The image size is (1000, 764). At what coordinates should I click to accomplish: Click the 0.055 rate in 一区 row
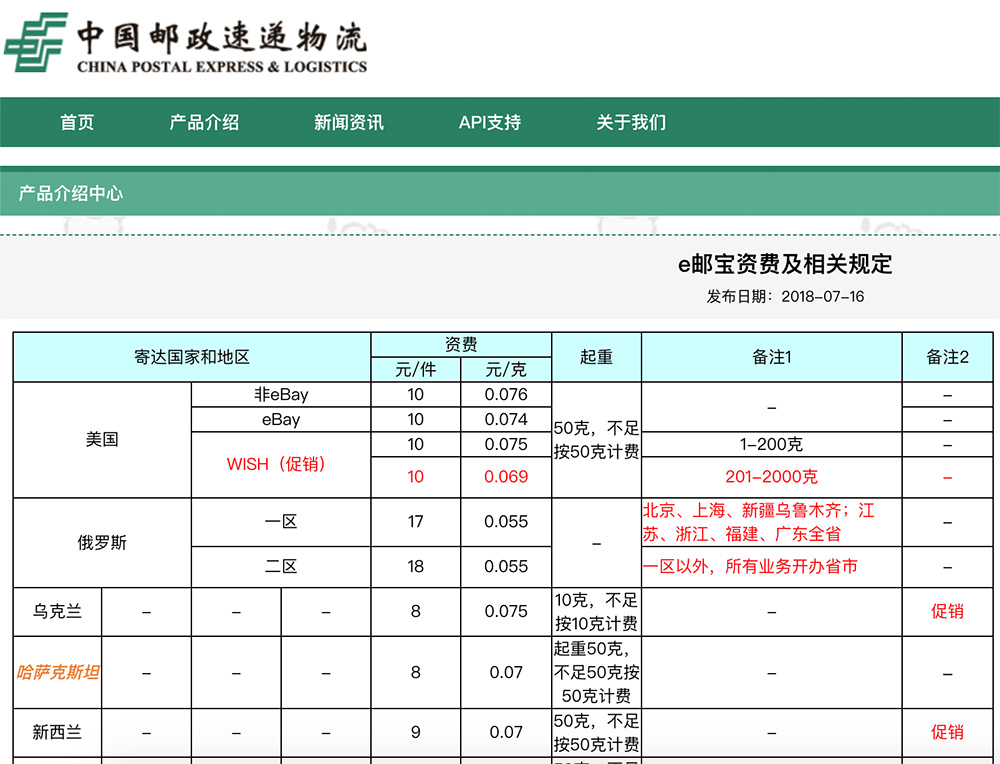pos(506,522)
